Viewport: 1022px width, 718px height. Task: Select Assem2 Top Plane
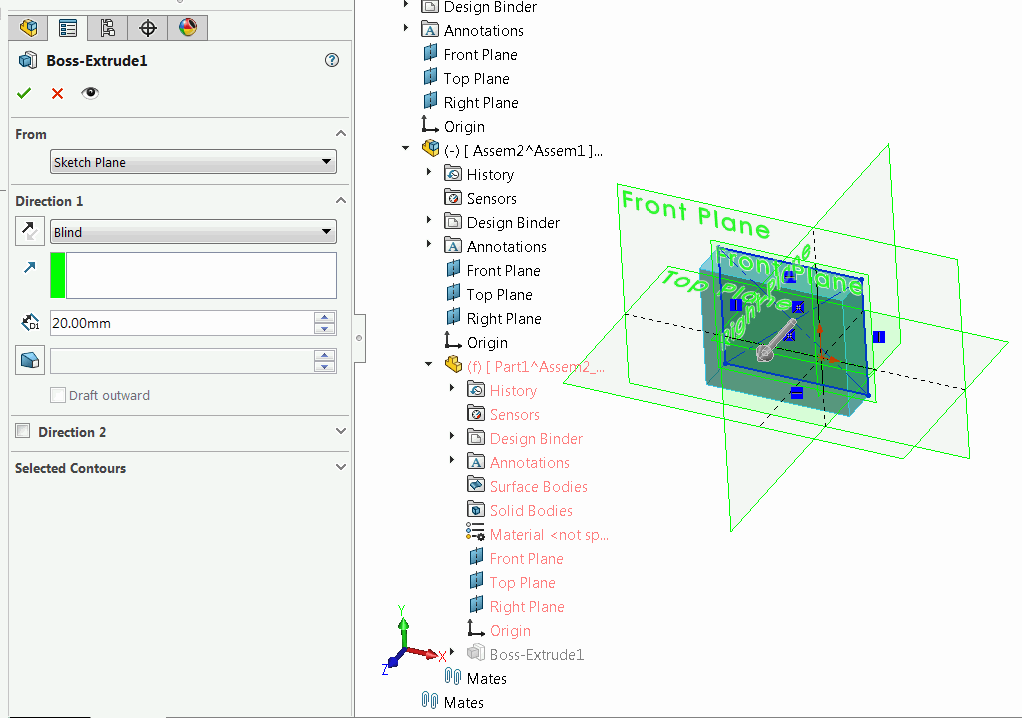tap(499, 295)
